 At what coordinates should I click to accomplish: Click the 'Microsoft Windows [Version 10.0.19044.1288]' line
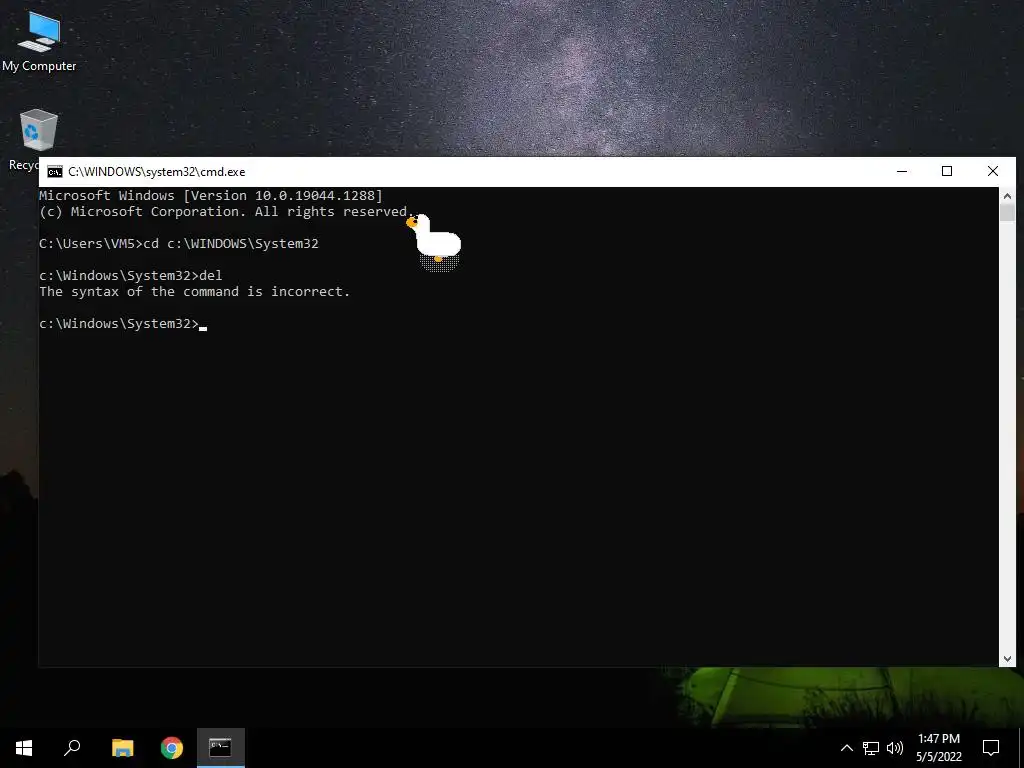(x=211, y=195)
